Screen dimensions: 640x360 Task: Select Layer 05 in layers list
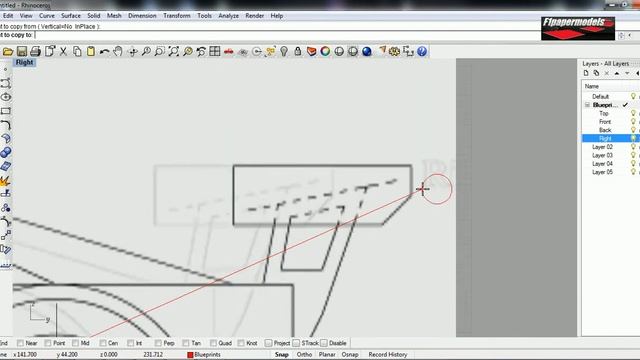(611, 172)
